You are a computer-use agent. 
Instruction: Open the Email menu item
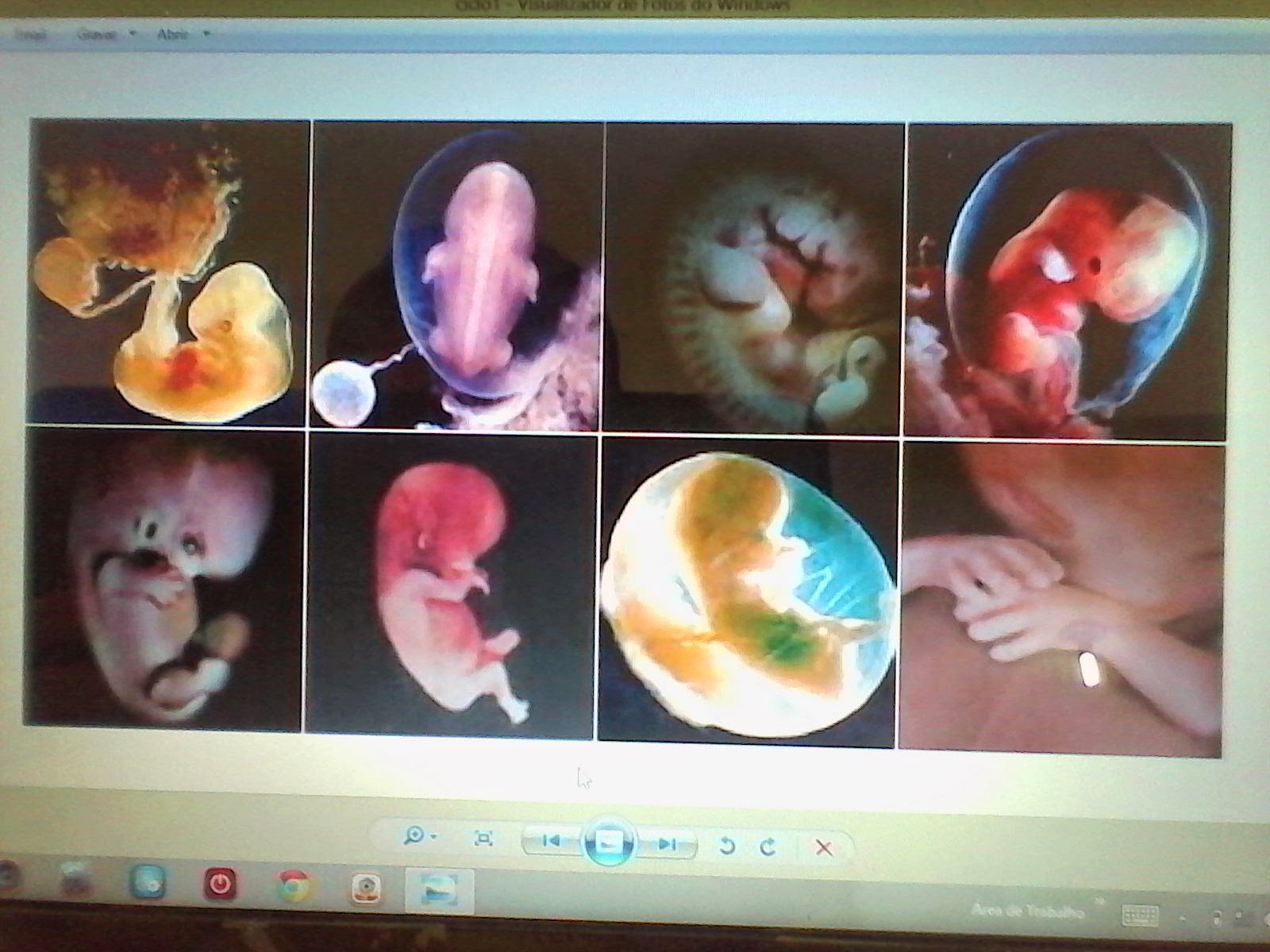click(x=29, y=35)
